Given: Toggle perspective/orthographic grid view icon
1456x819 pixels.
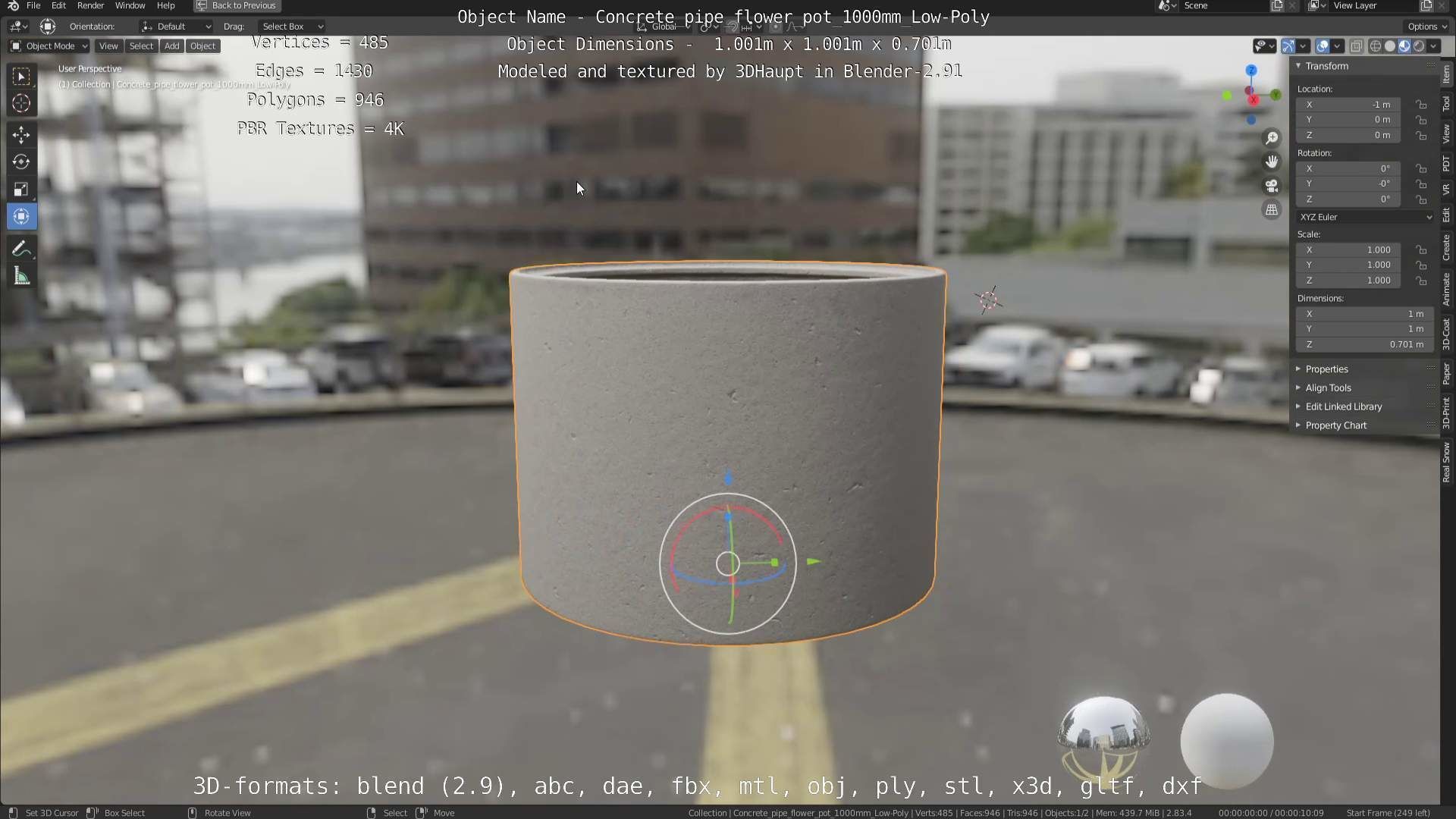Looking at the screenshot, I should pyautogui.click(x=1272, y=210).
